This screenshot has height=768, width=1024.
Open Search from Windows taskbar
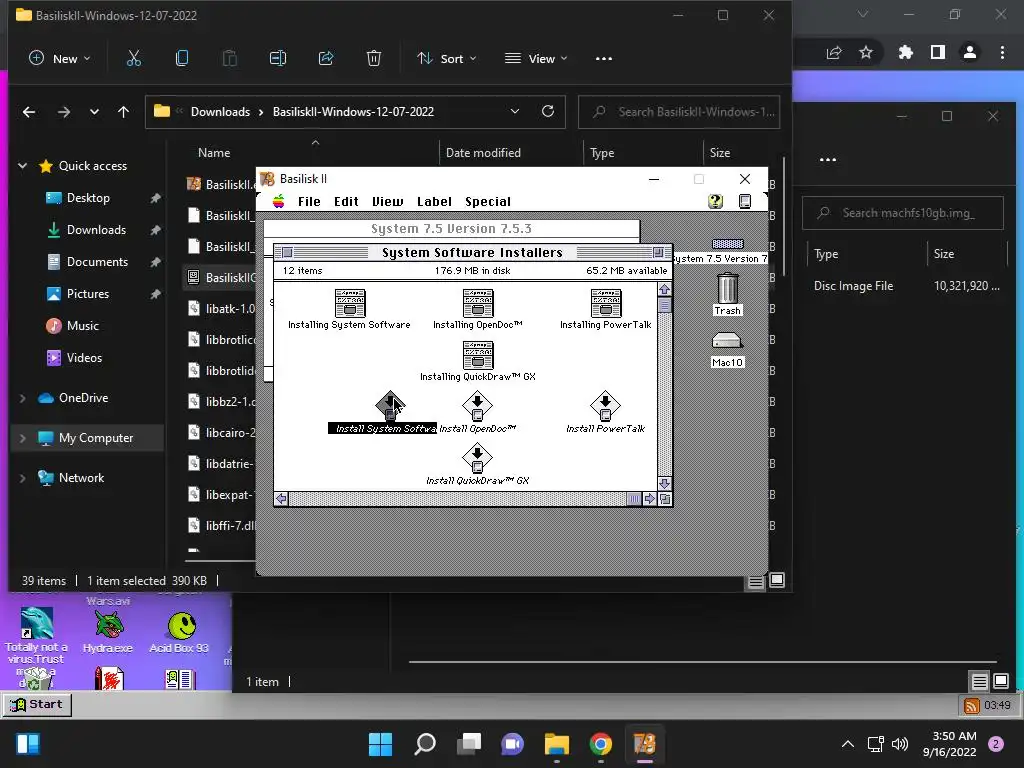click(x=424, y=744)
